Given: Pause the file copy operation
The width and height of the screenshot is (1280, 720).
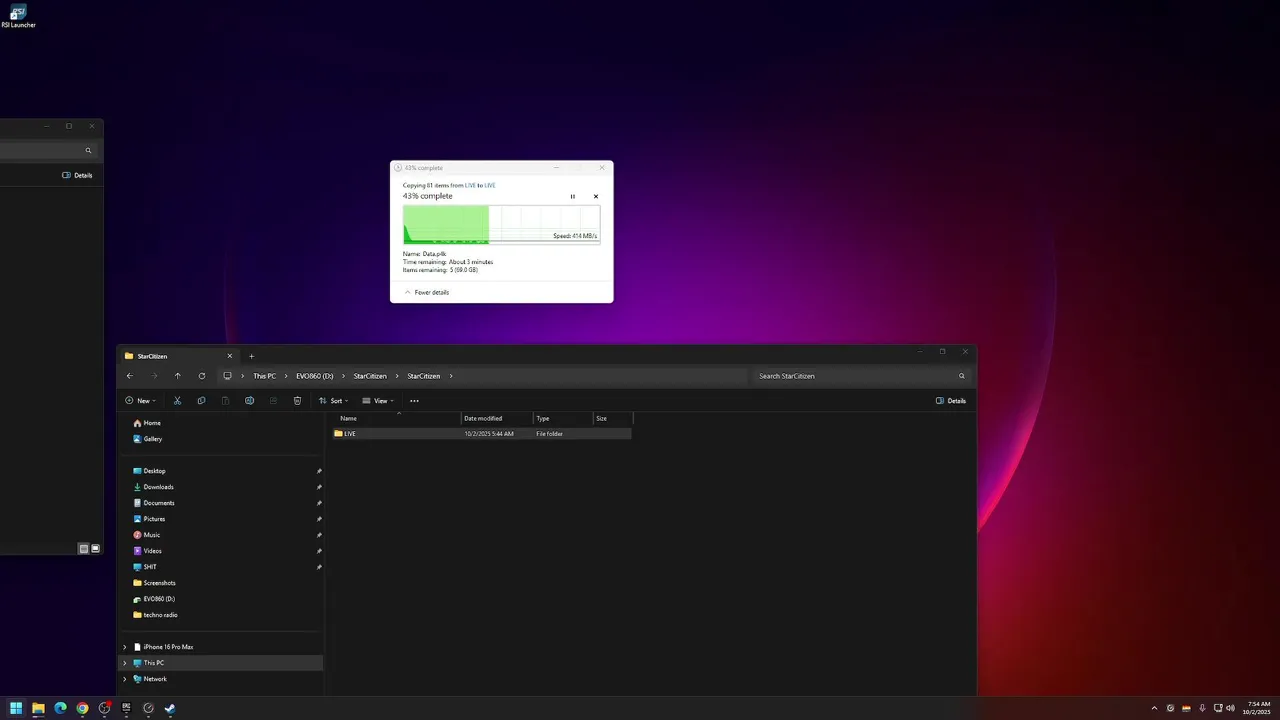Looking at the screenshot, I should point(573,197).
